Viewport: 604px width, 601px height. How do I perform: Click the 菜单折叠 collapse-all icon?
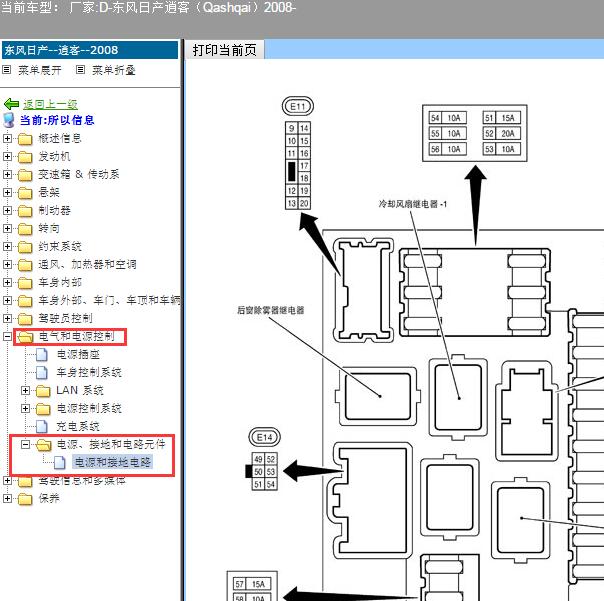(80, 70)
